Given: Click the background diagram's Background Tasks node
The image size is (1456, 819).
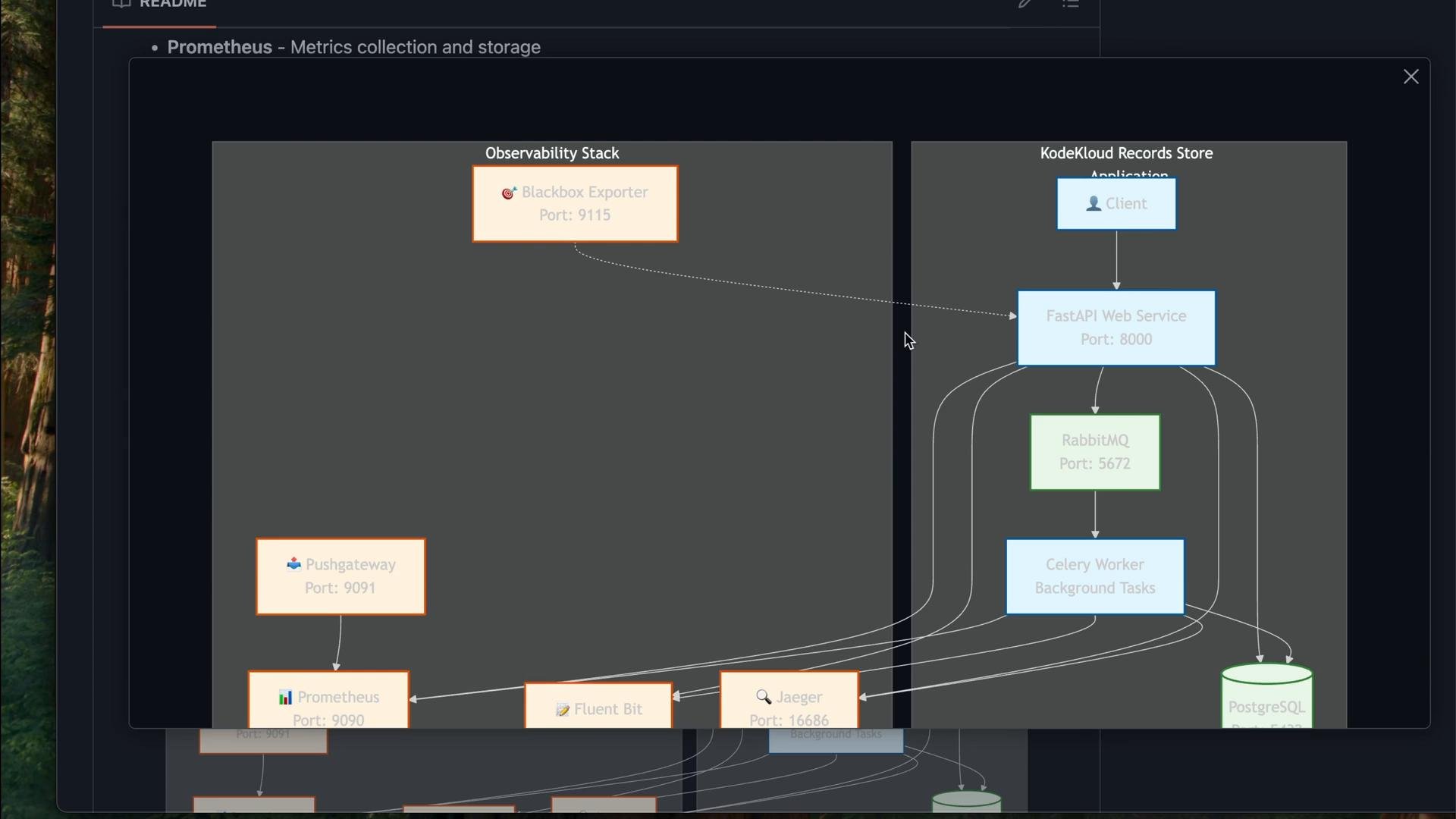Looking at the screenshot, I should [x=836, y=740].
